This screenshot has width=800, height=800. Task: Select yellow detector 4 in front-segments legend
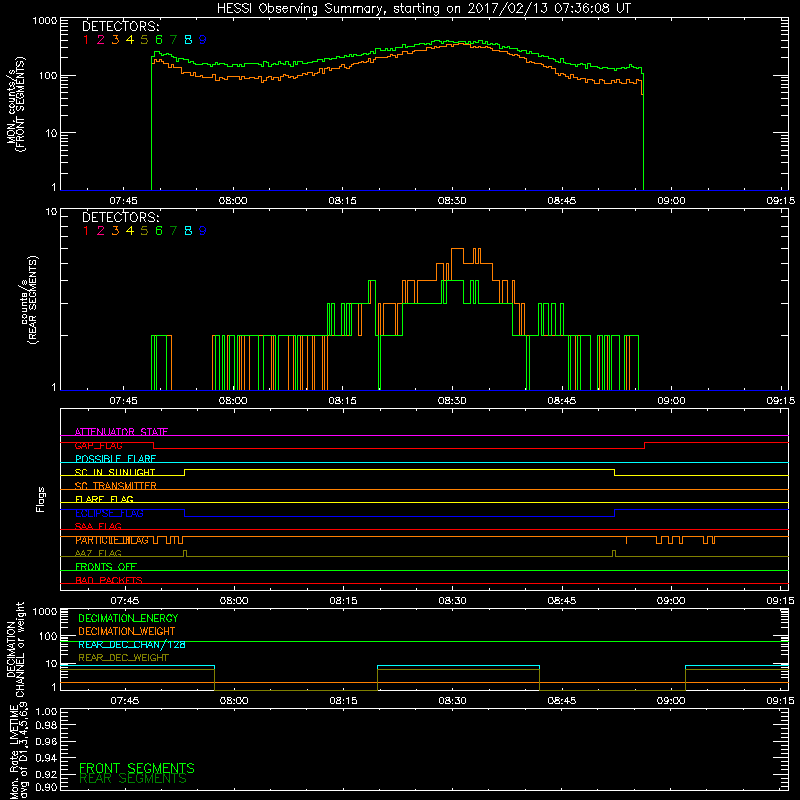pos(130,40)
